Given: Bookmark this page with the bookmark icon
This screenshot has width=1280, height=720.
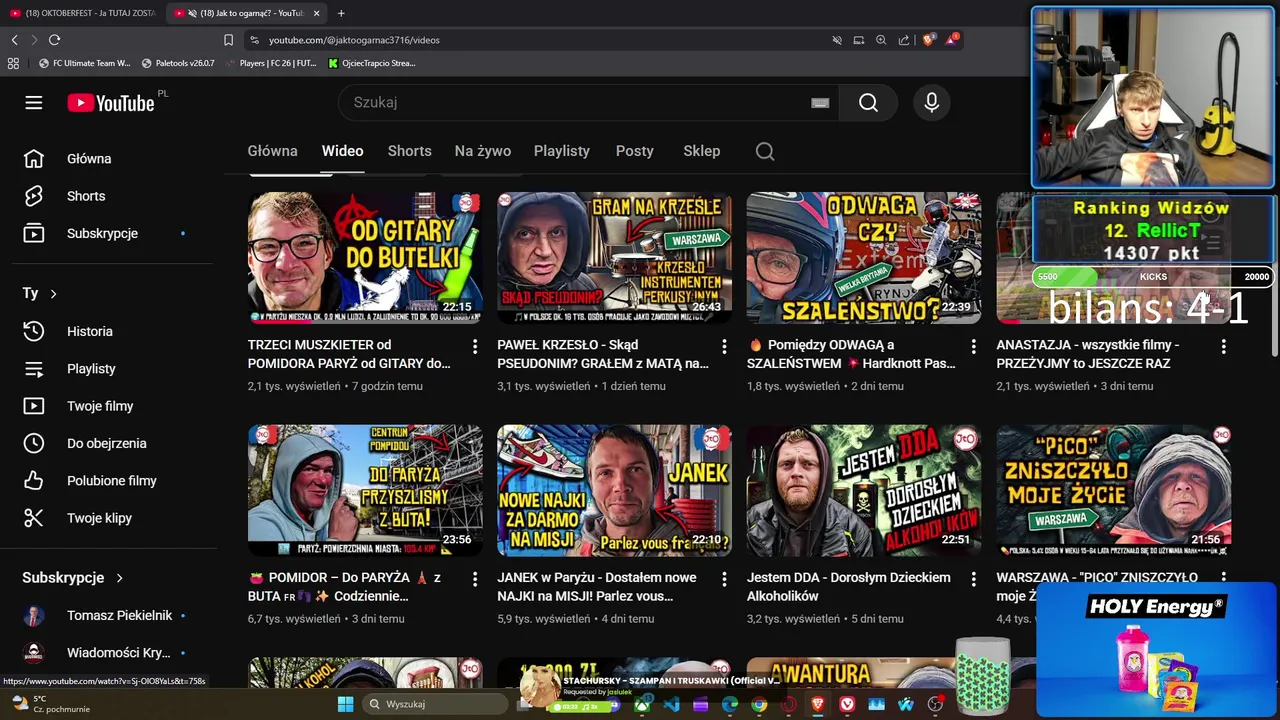Looking at the screenshot, I should 228,40.
